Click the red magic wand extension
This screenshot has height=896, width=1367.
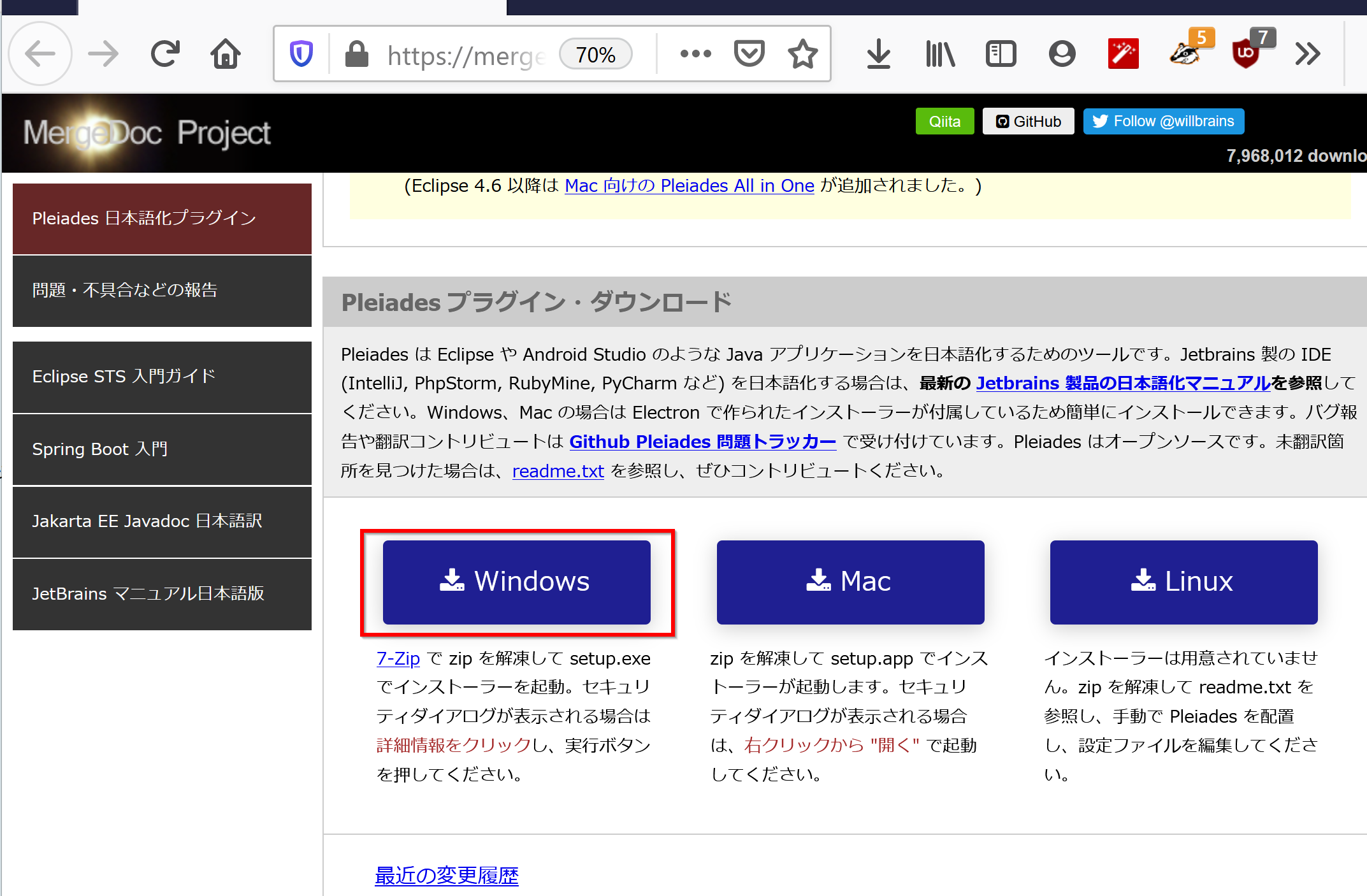pyautogui.click(x=1123, y=54)
